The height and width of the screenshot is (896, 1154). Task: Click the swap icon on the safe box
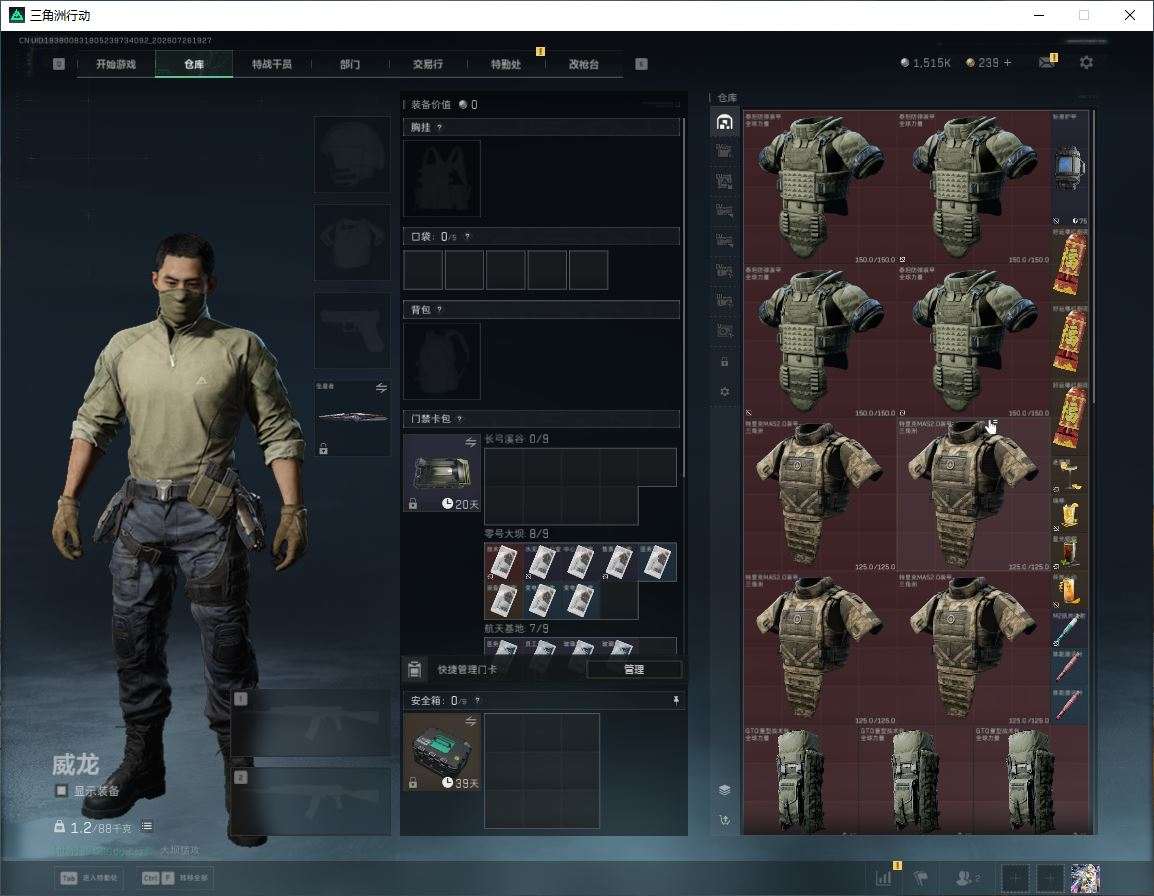(x=470, y=722)
